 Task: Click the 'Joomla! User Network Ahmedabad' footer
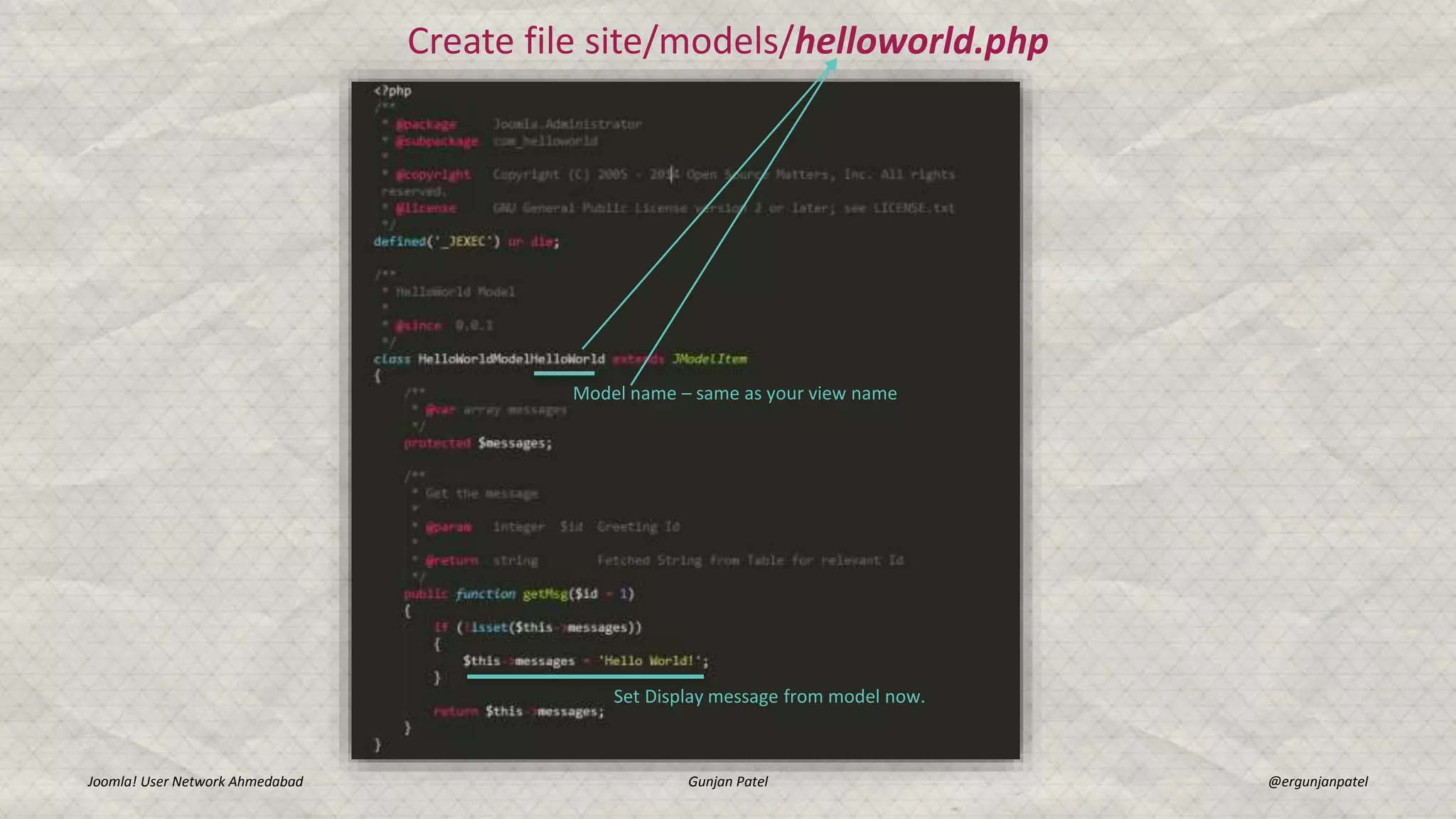point(195,781)
